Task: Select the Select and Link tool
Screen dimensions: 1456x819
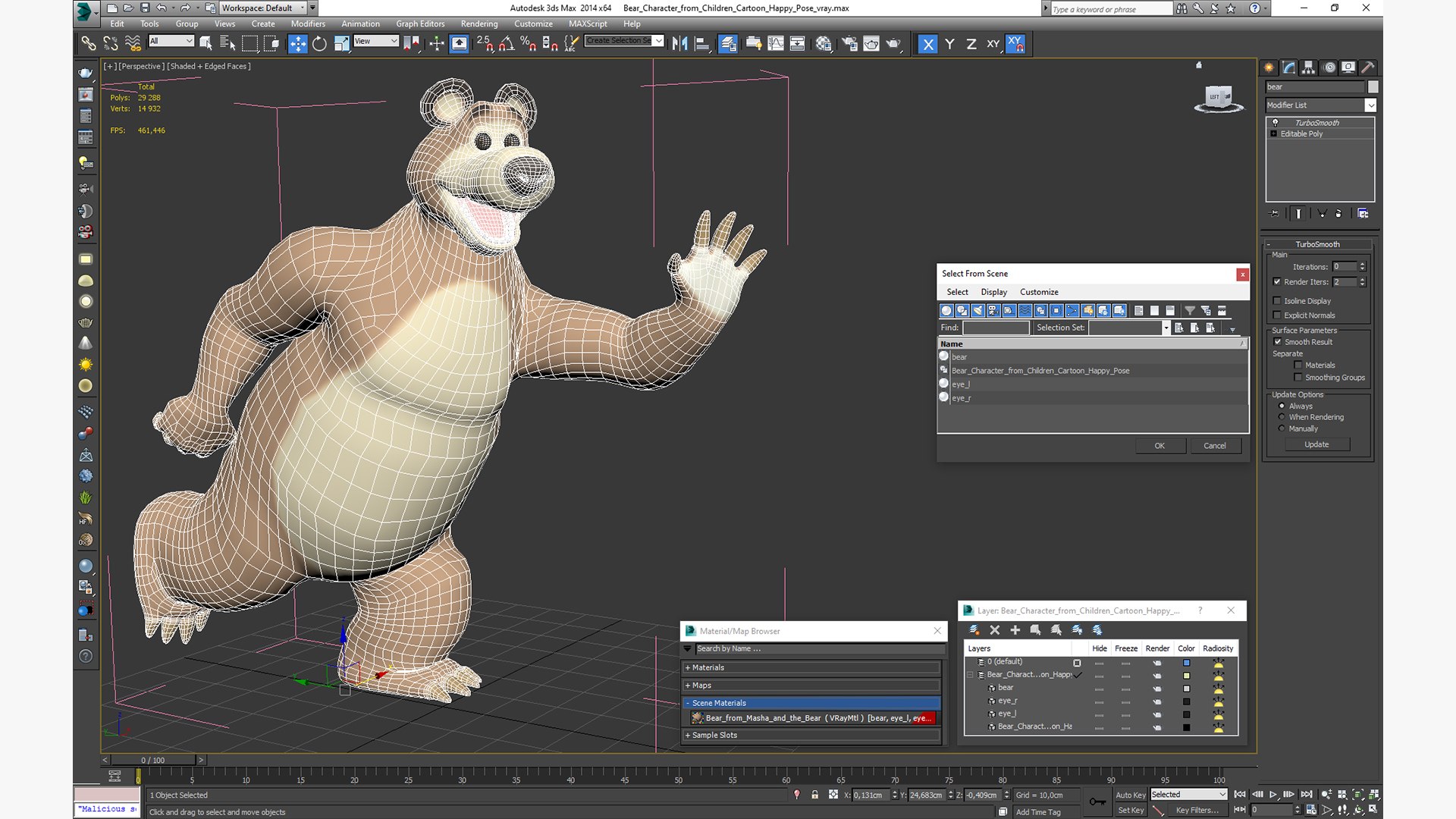Action: click(x=88, y=44)
